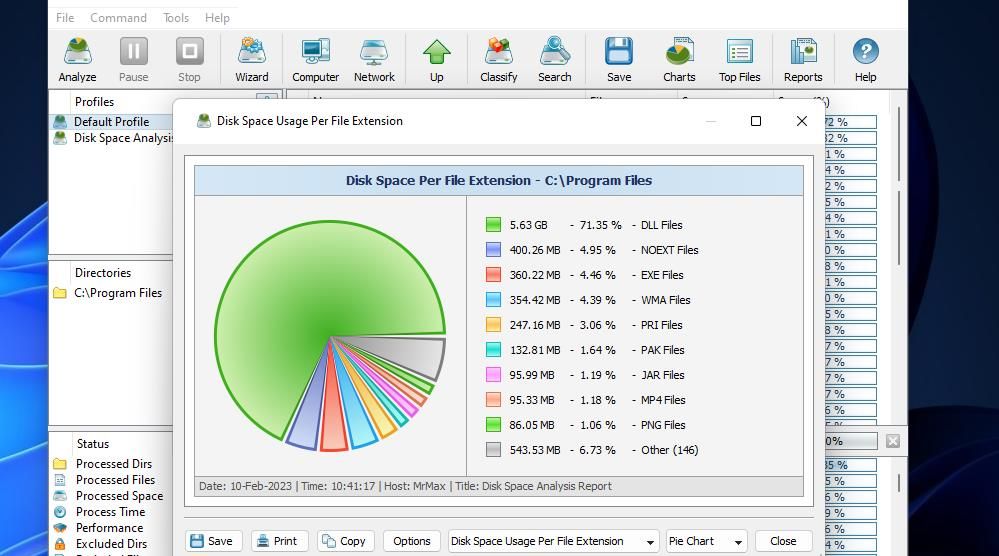The image size is (999, 556).
Task: Print the pie chart
Action: [x=278, y=541]
